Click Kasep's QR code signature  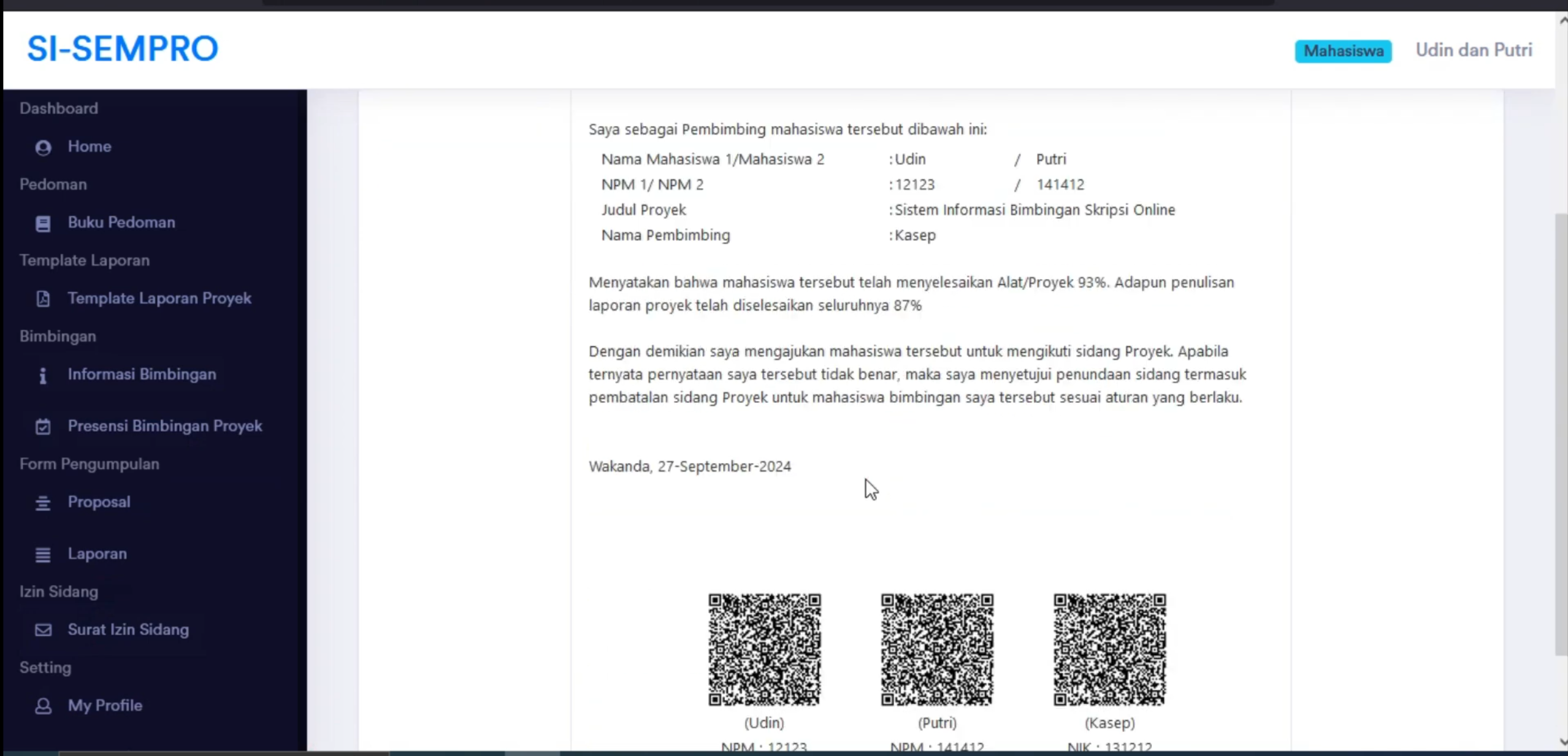1109,649
